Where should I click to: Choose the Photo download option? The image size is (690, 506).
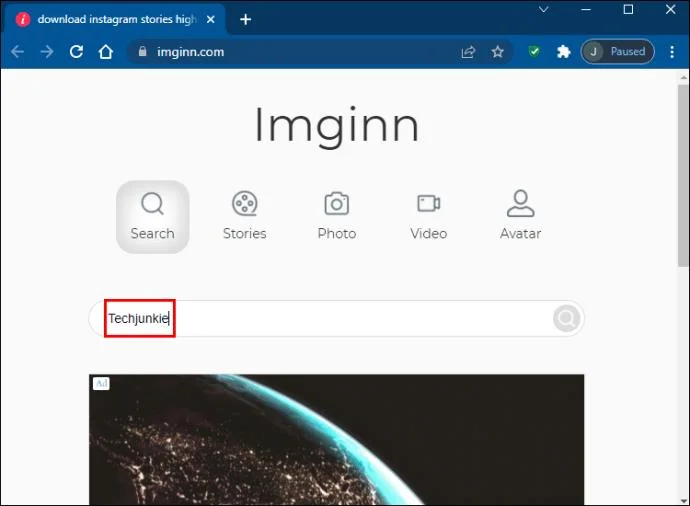click(x=337, y=216)
